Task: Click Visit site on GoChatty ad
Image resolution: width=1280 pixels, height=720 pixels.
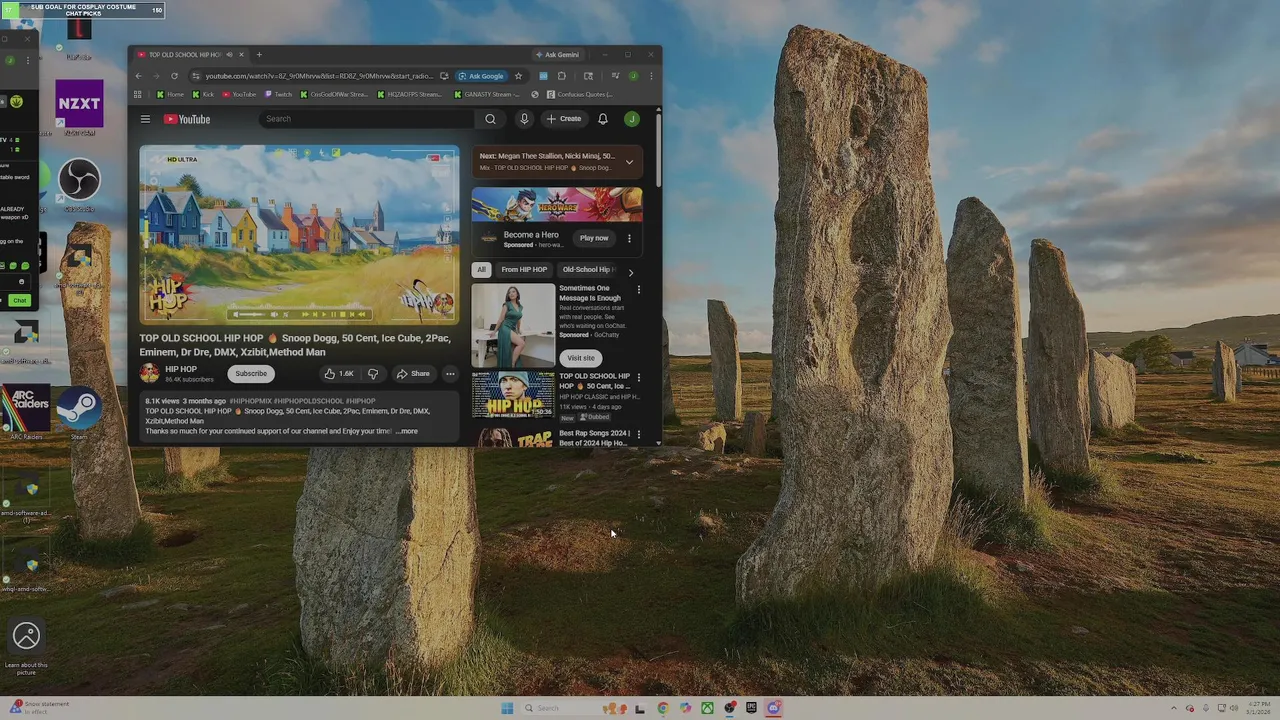Action: tap(581, 358)
